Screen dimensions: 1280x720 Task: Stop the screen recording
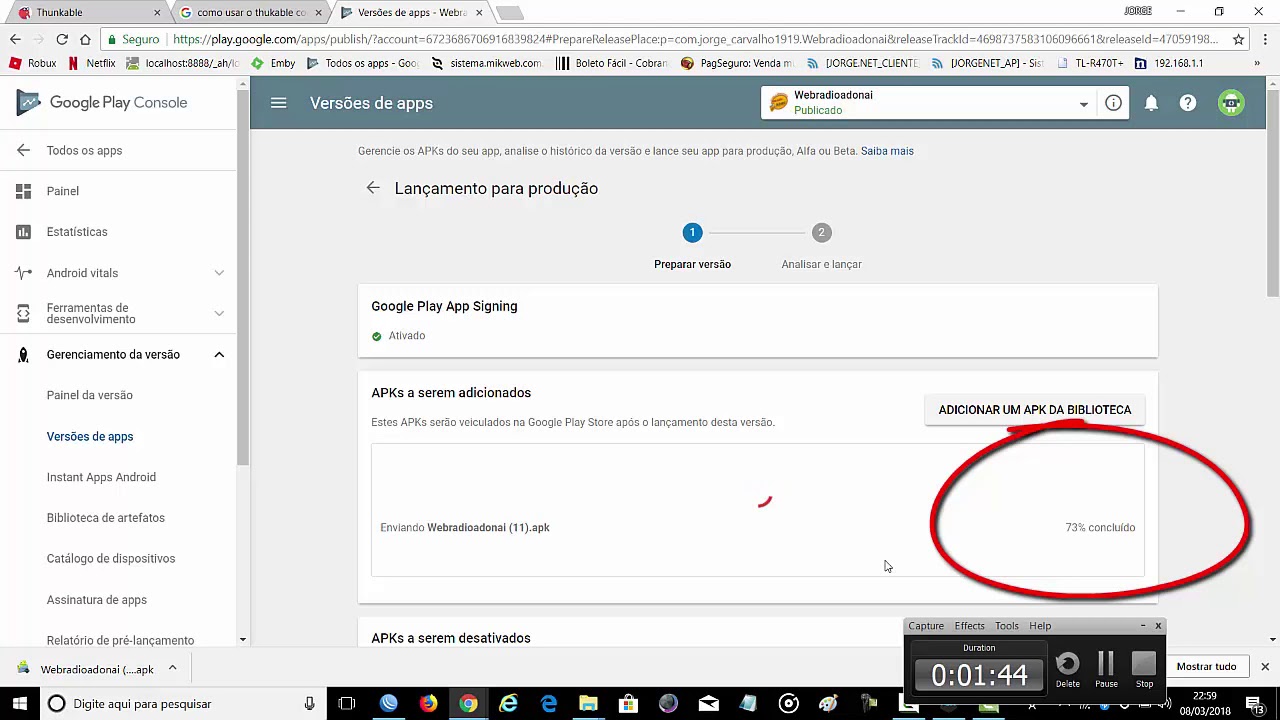(1144, 670)
